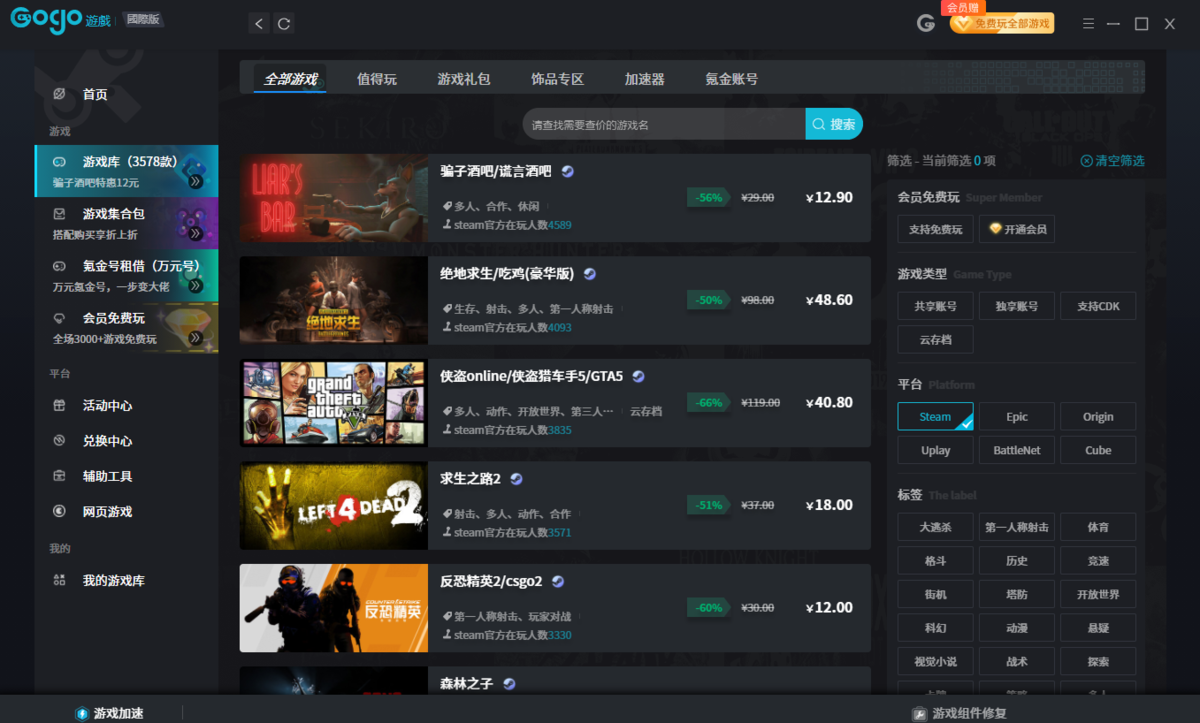Toggle the Epic platform filter
This screenshot has width=1200, height=723.
(x=1016, y=417)
